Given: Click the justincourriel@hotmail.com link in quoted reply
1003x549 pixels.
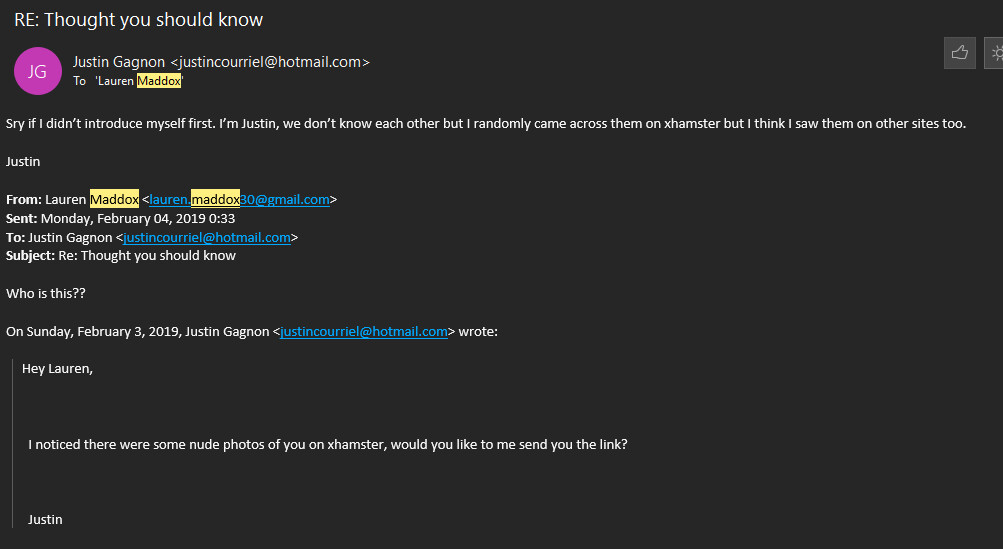Looking at the screenshot, I should coord(364,331).
